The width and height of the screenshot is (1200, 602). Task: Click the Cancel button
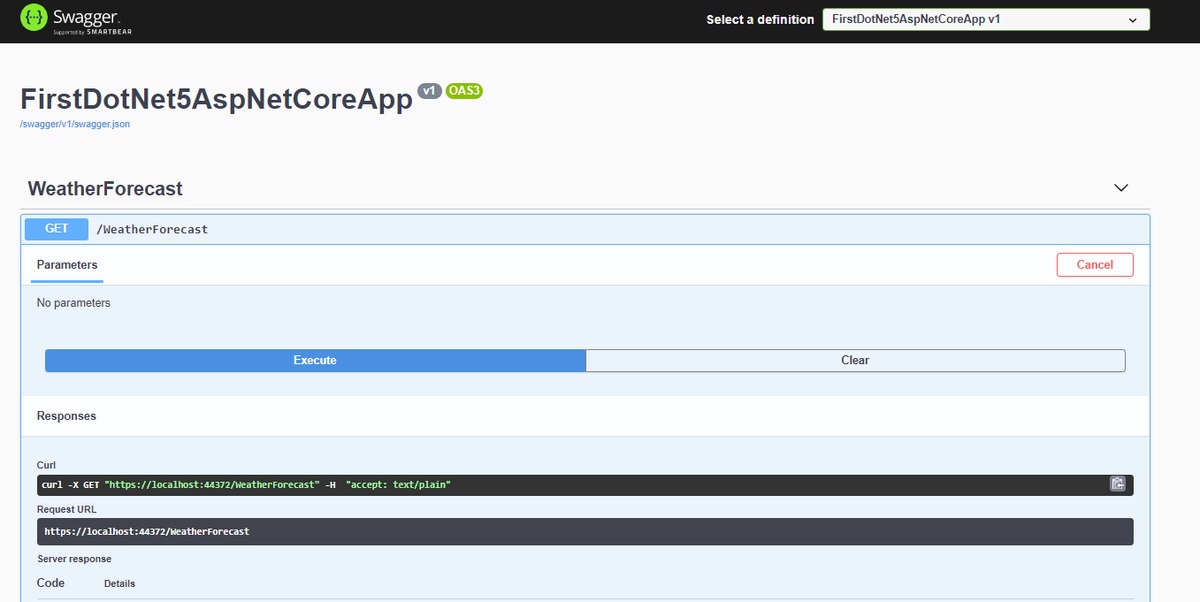(1095, 265)
